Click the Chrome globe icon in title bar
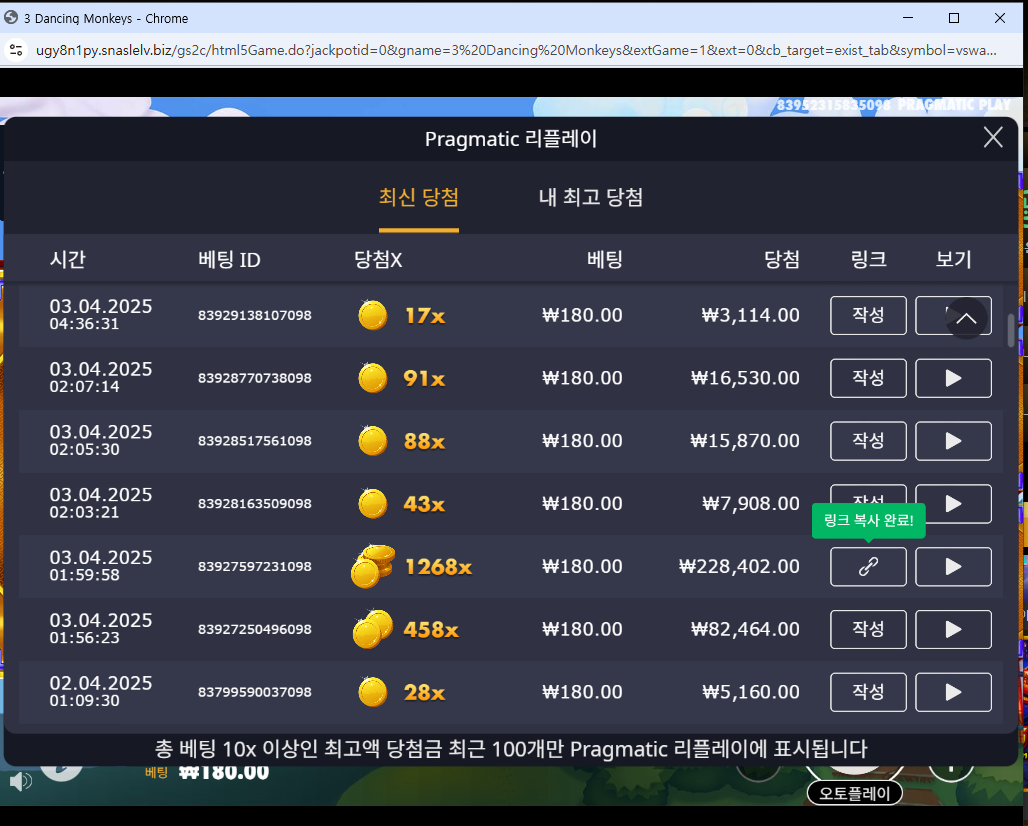 tap(11, 18)
